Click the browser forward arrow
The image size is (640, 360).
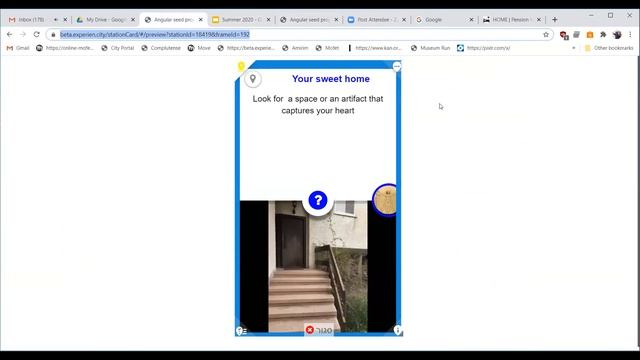tap(23, 34)
